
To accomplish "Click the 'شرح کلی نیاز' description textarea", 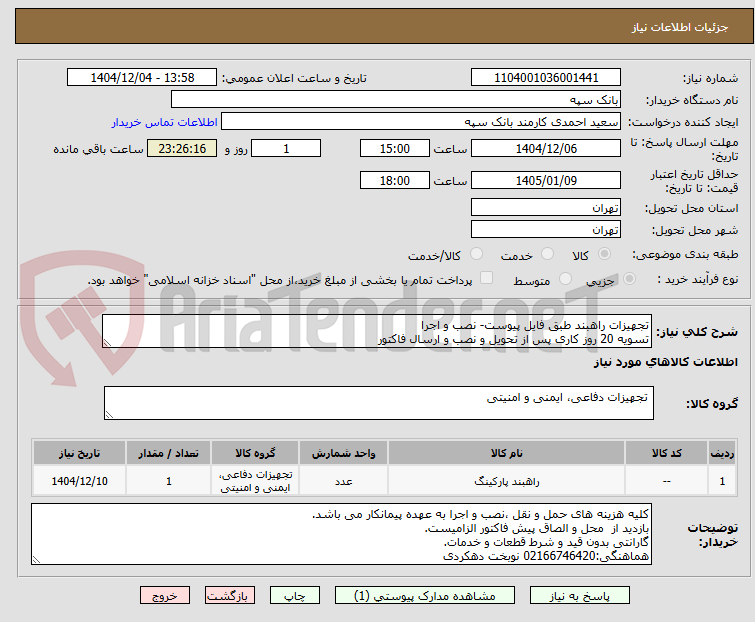I will point(377,332).
